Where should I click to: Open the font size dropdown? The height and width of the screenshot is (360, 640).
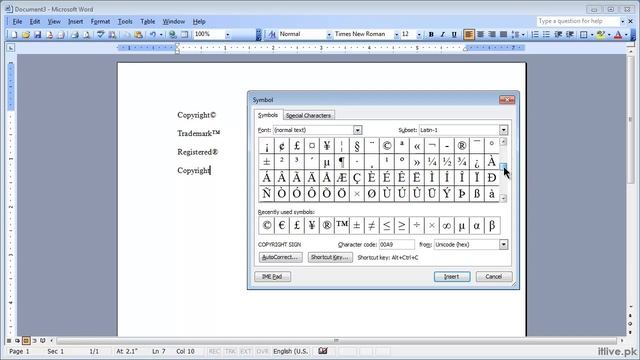(x=419, y=35)
